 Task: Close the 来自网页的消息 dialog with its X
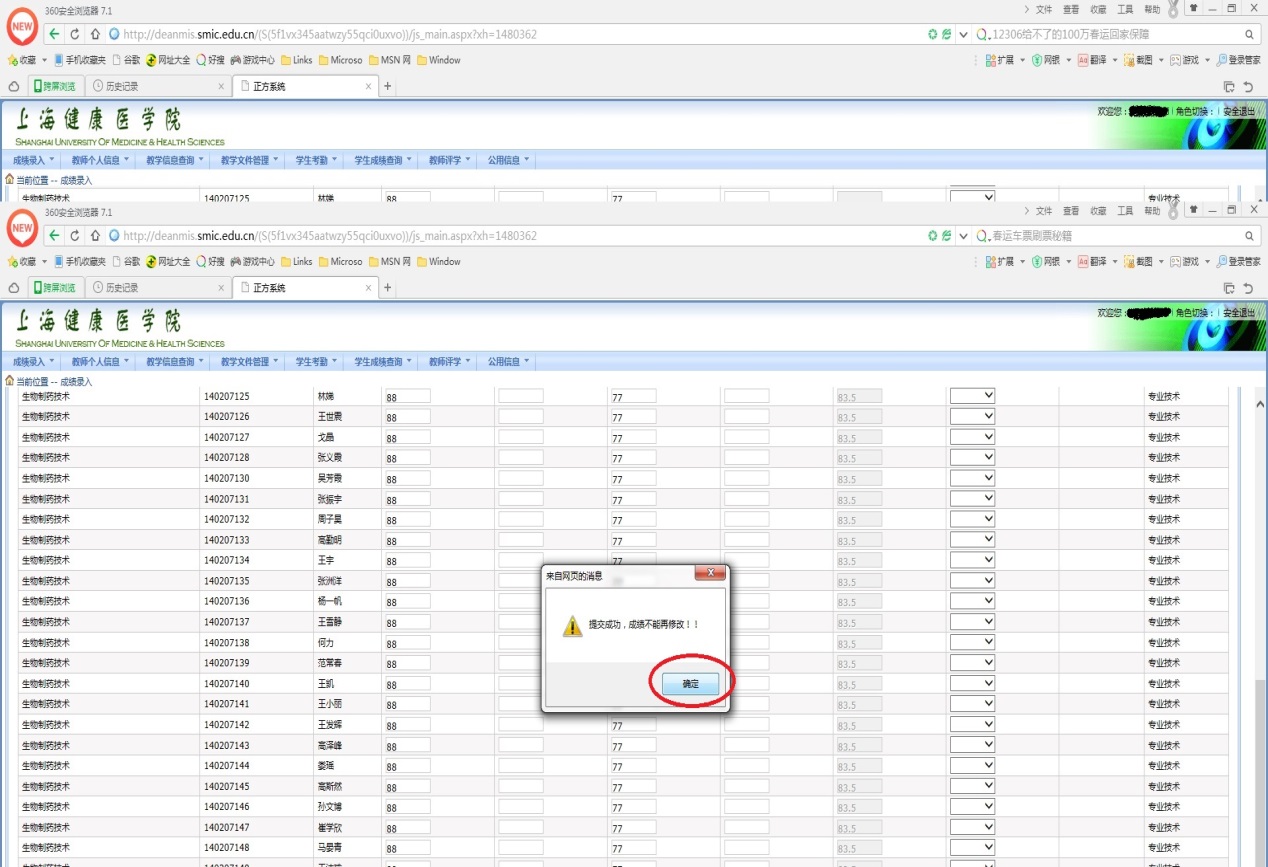click(711, 573)
